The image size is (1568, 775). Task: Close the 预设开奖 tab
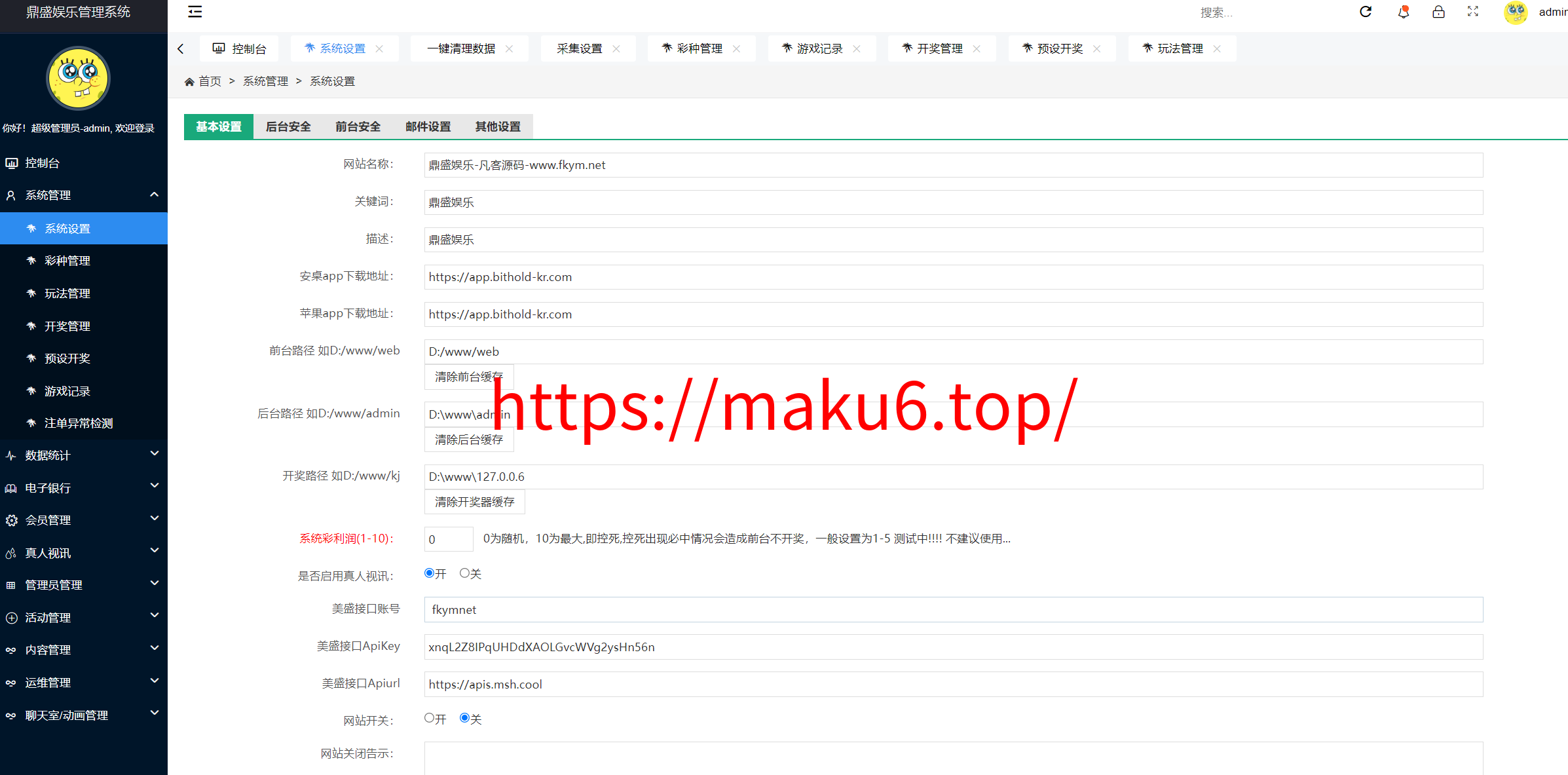1097,48
